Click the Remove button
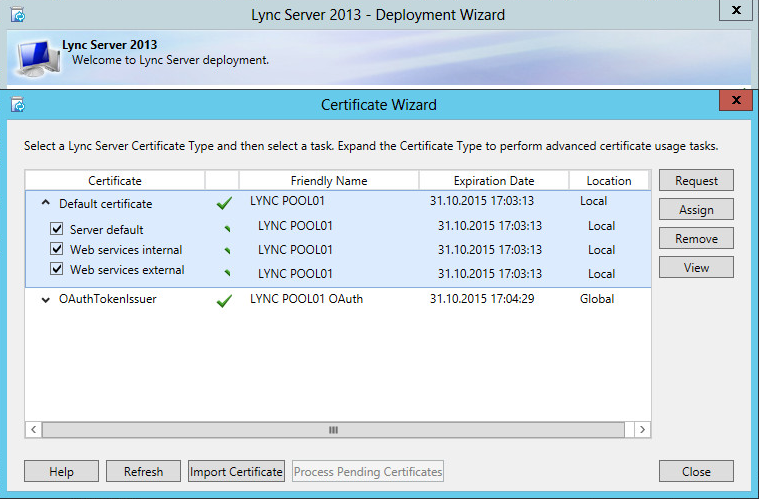The image size is (759, 499). point(696,238)
